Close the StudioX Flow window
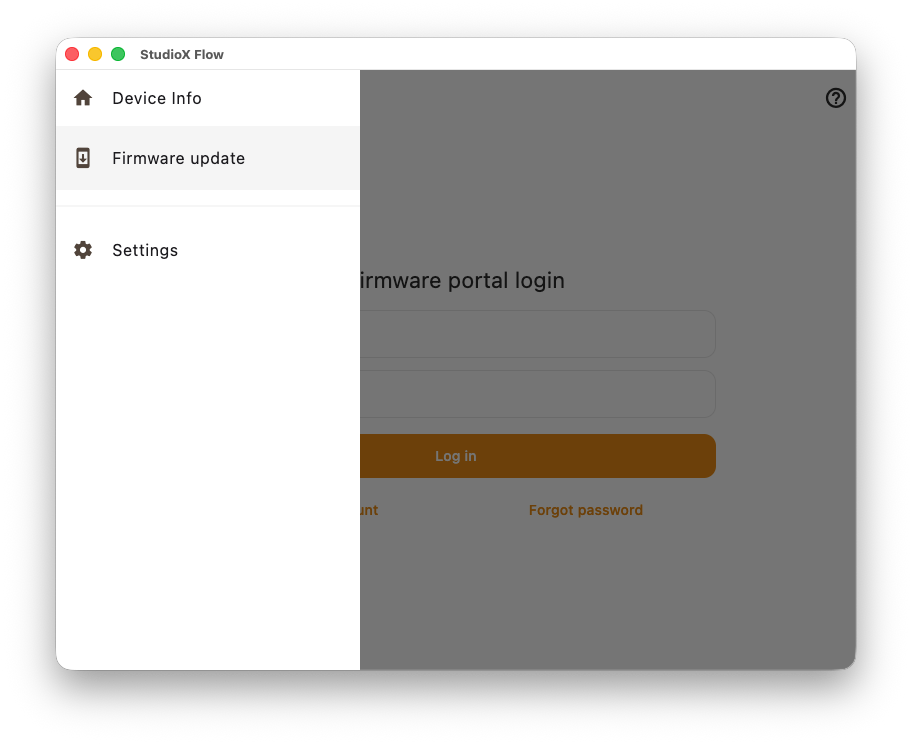 tap(72, 54)
